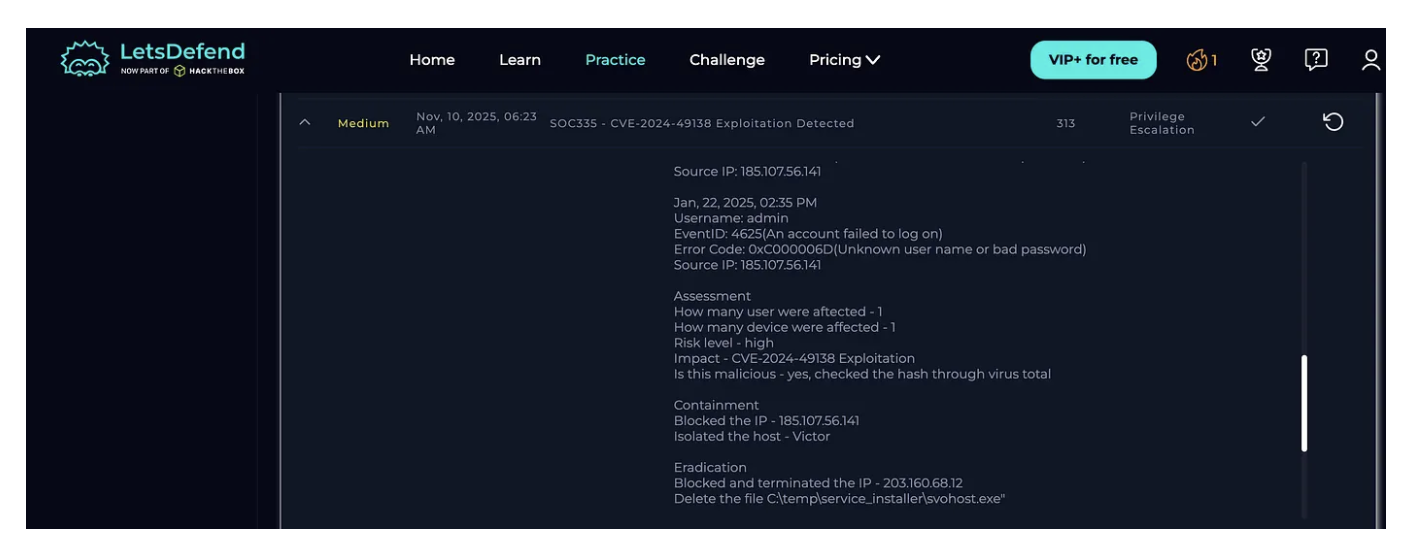The width and height of the screenshot is (1412, 554).
Task: Open the Practice section
Action: 615,60
